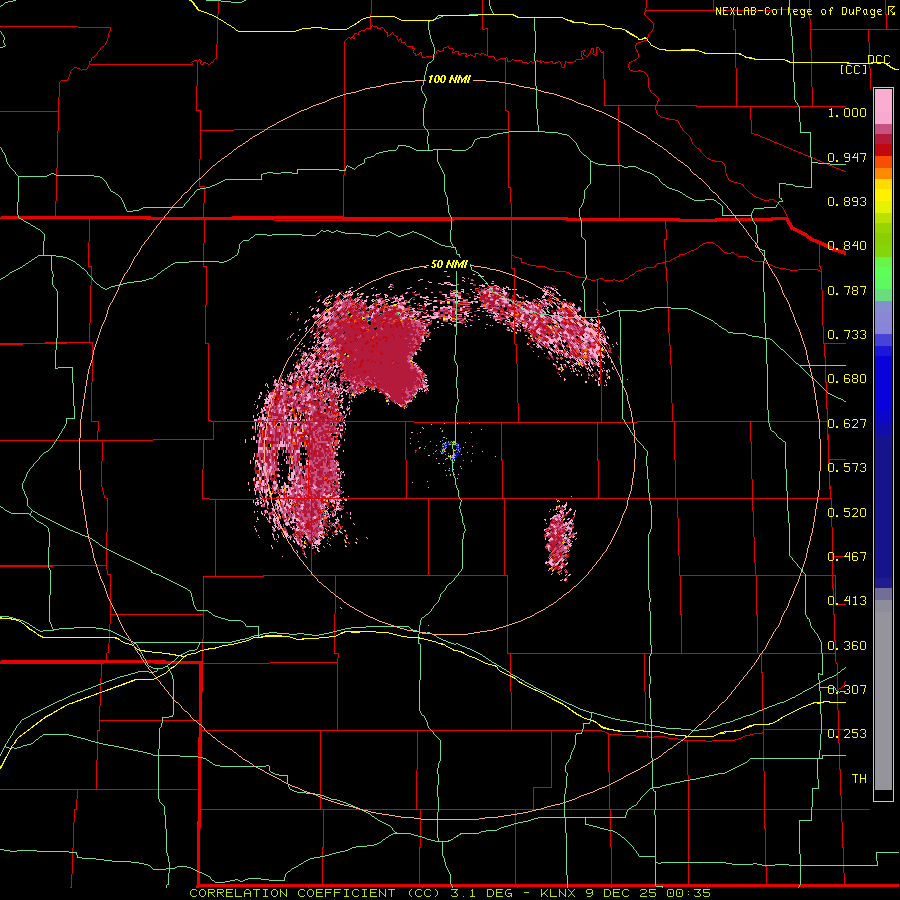The image size is (900, 900).
Task: Click the 0.520 color scale value
Action: (x=847, y=513)
